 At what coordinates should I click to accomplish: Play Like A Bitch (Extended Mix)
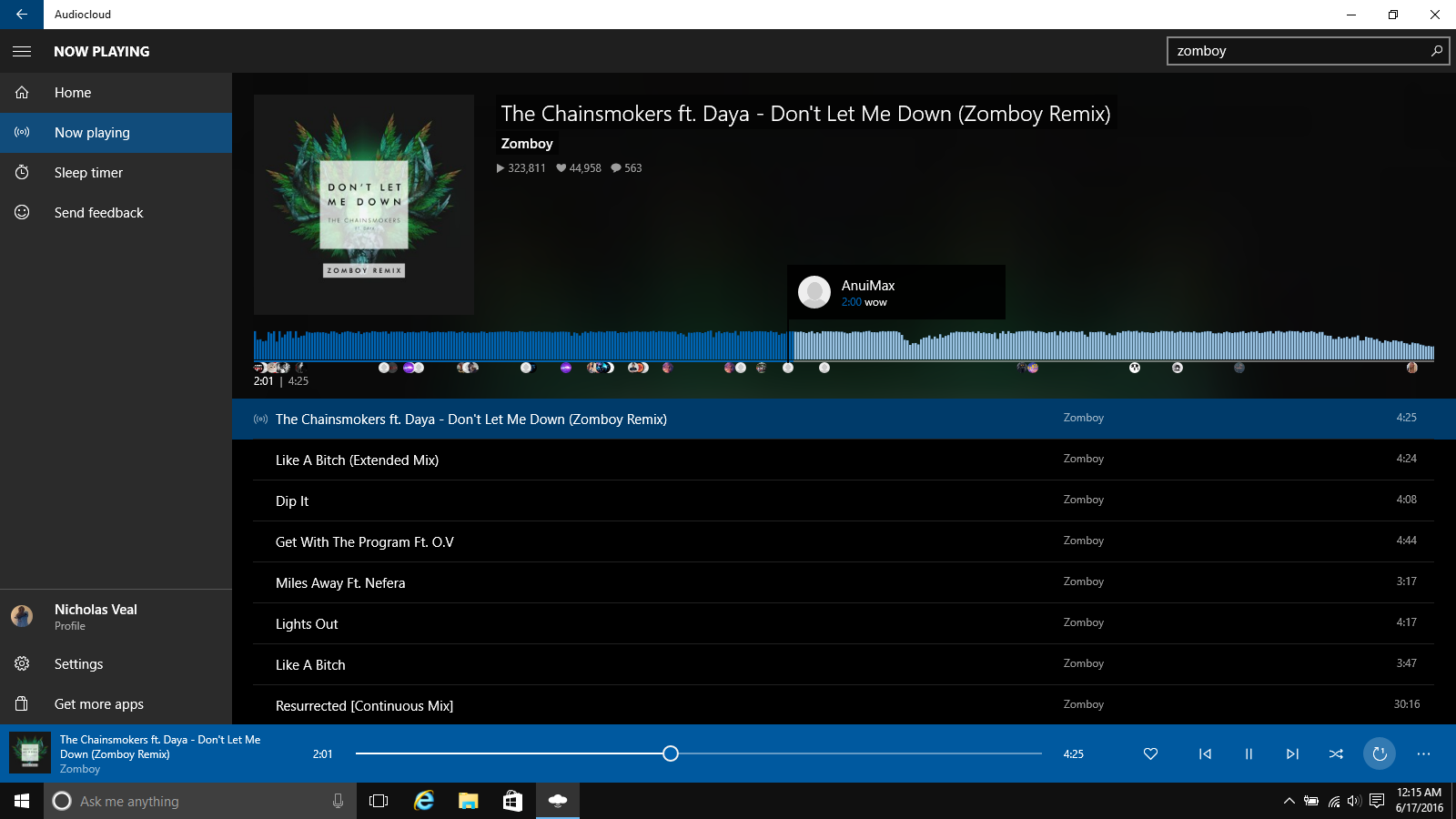(x=844, y=460)
